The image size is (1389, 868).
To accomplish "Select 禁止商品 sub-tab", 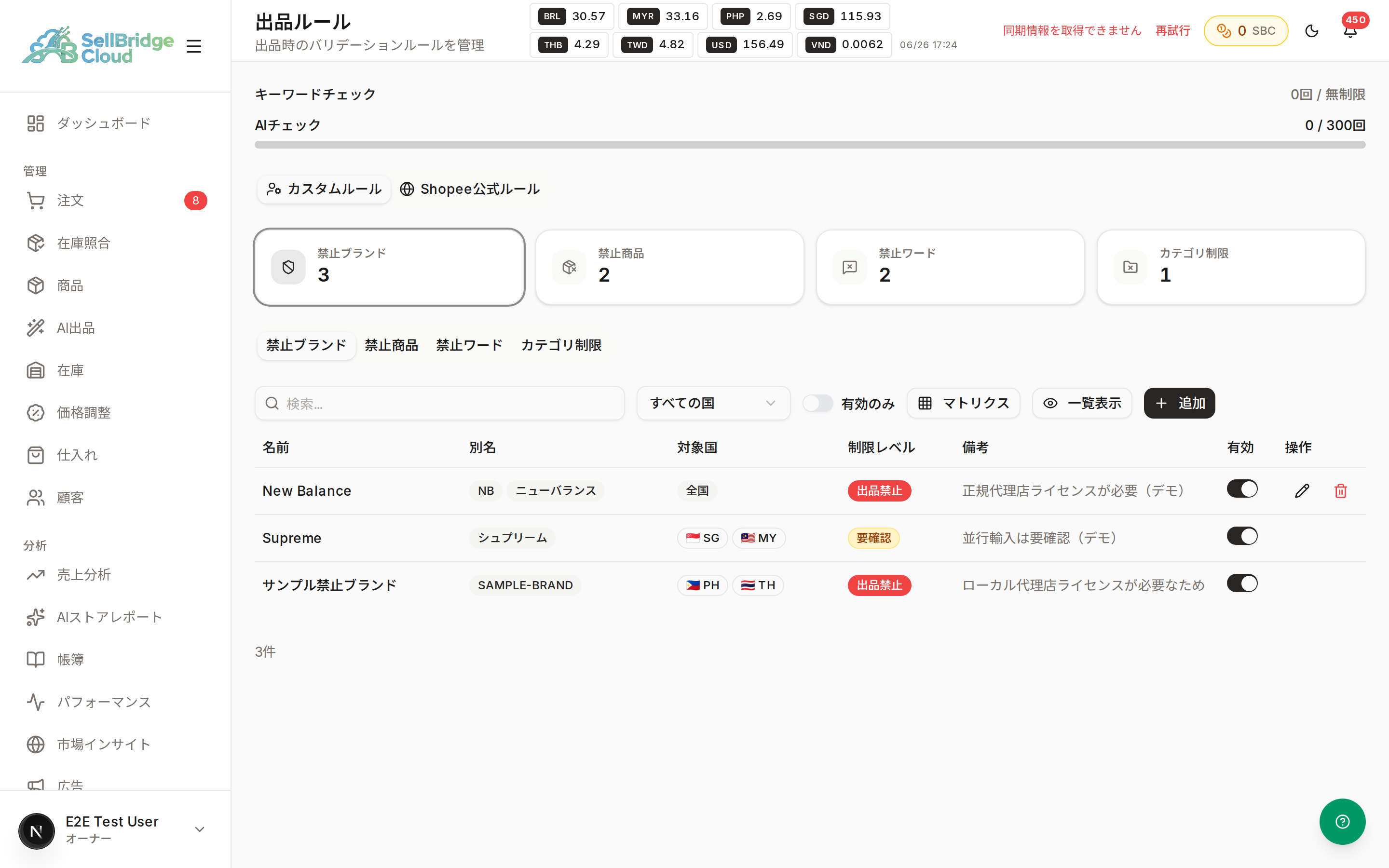I will click(x=392, y=345).
